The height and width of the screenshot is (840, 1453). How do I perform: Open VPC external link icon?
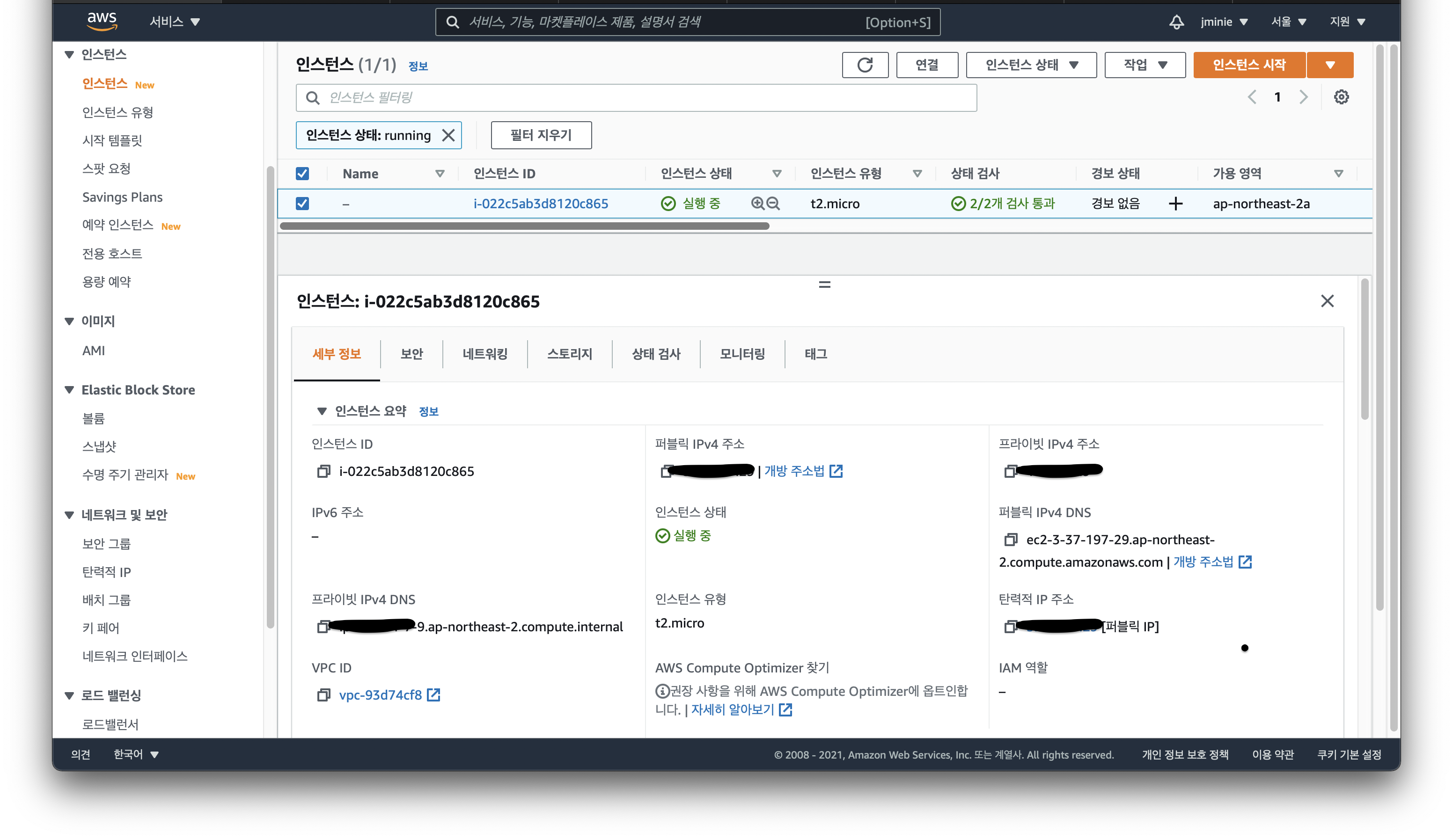(433, 695)
